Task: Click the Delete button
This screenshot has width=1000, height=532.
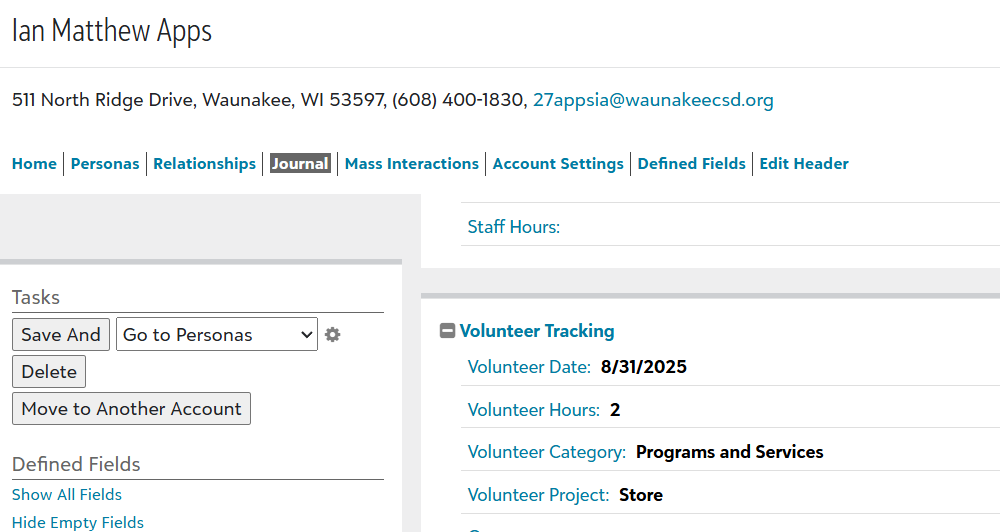Action: [49, 372]
